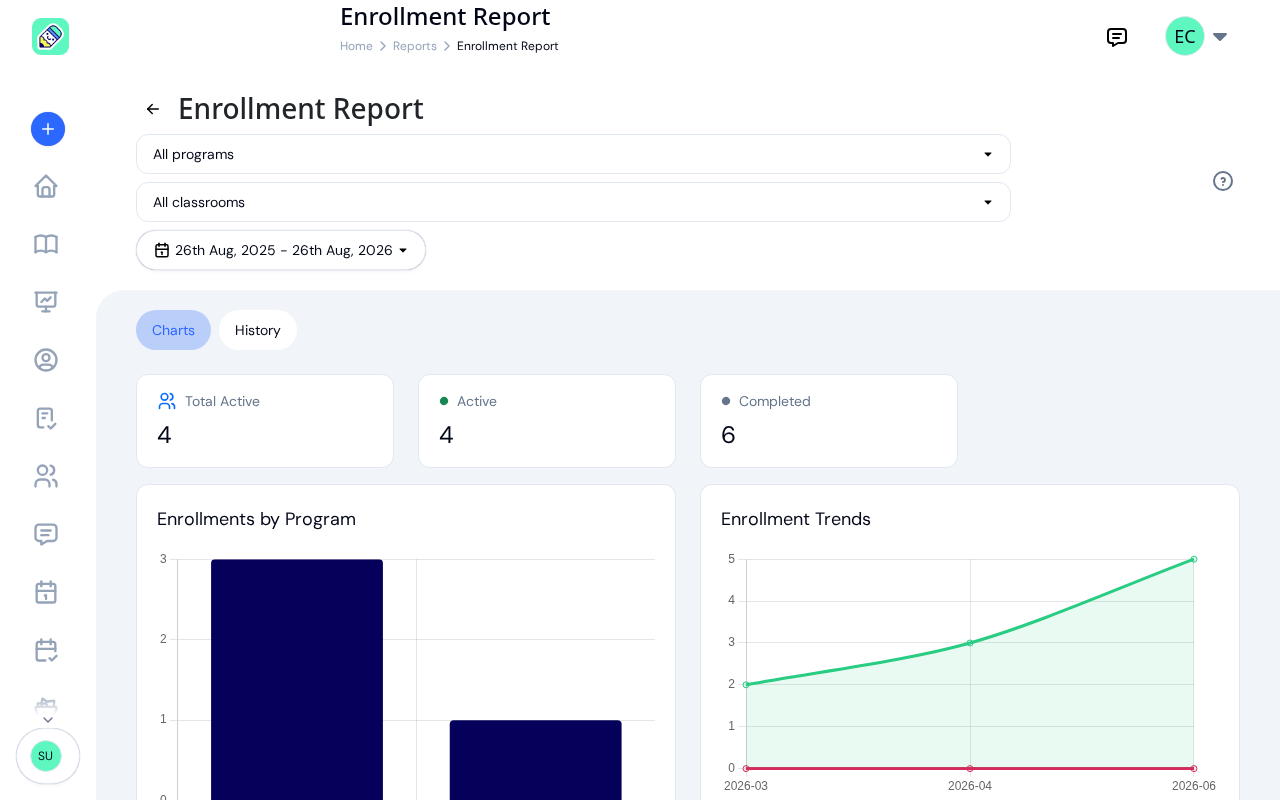
Task: Open the messages icon in top bar
Action: point(1117,37)
